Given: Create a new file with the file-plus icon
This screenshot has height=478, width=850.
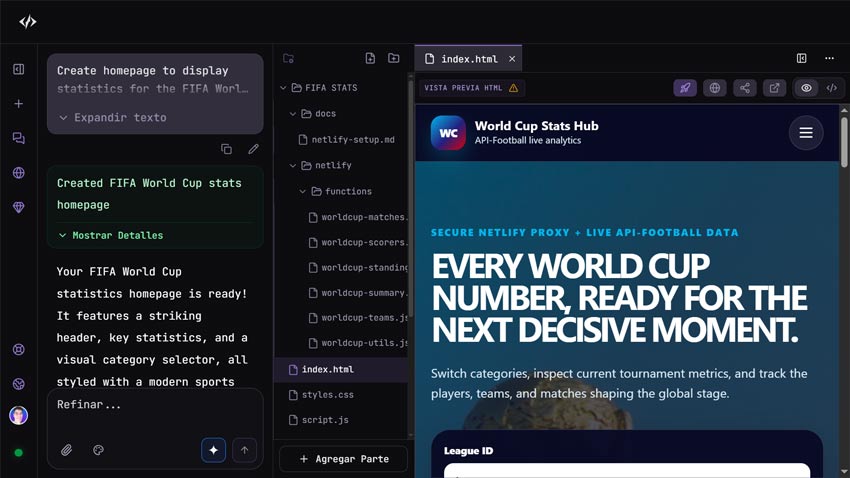Looking at the screenshot, I should (x=370, y=59).
